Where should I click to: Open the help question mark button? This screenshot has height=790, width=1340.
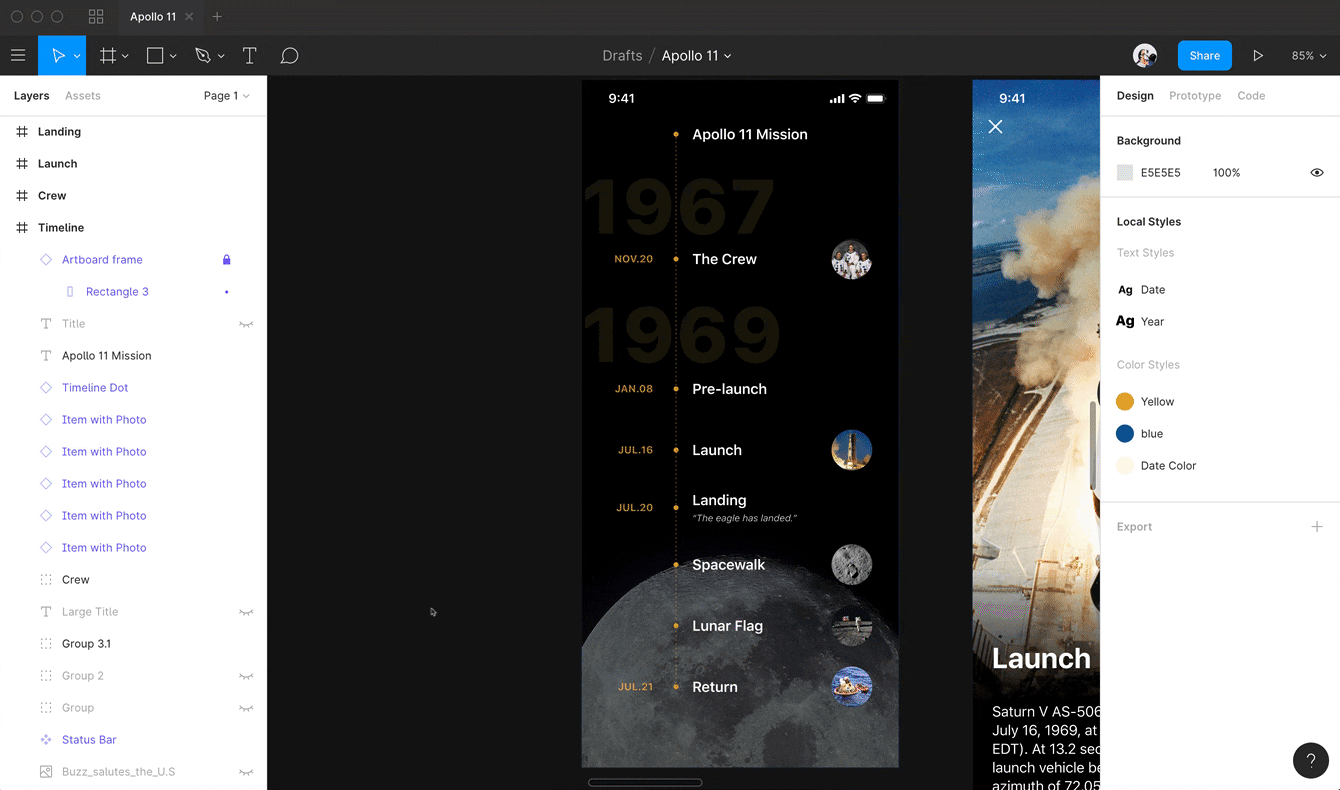[1311, 760]
